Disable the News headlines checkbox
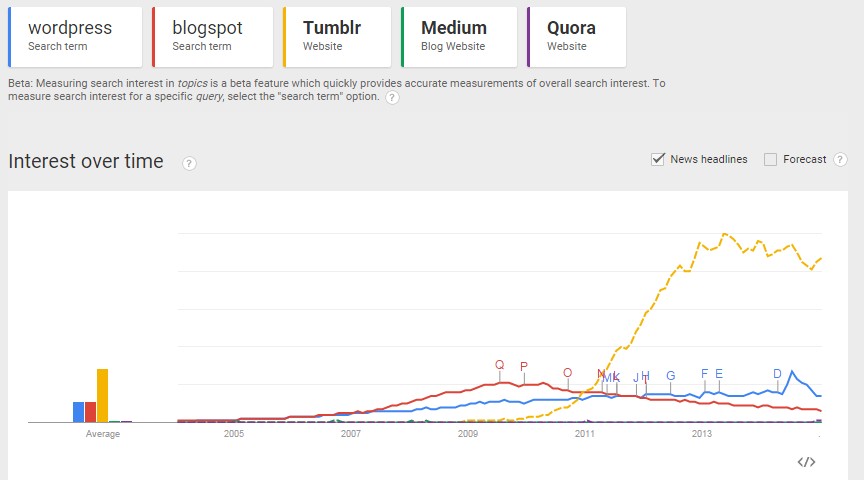864x480 pixels. (x=658, y=159)
